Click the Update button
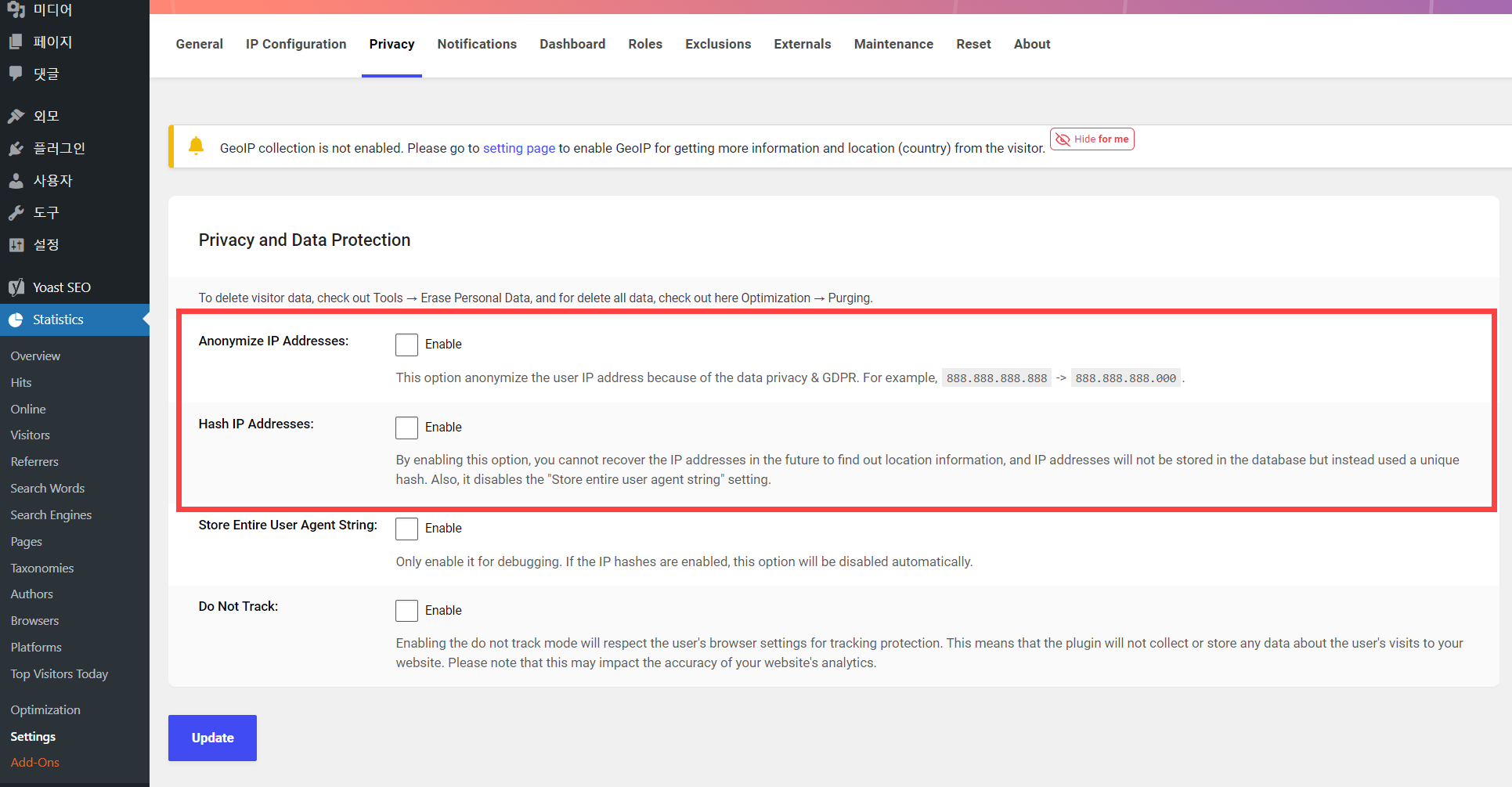1512x787 pixels. point(212,738)
